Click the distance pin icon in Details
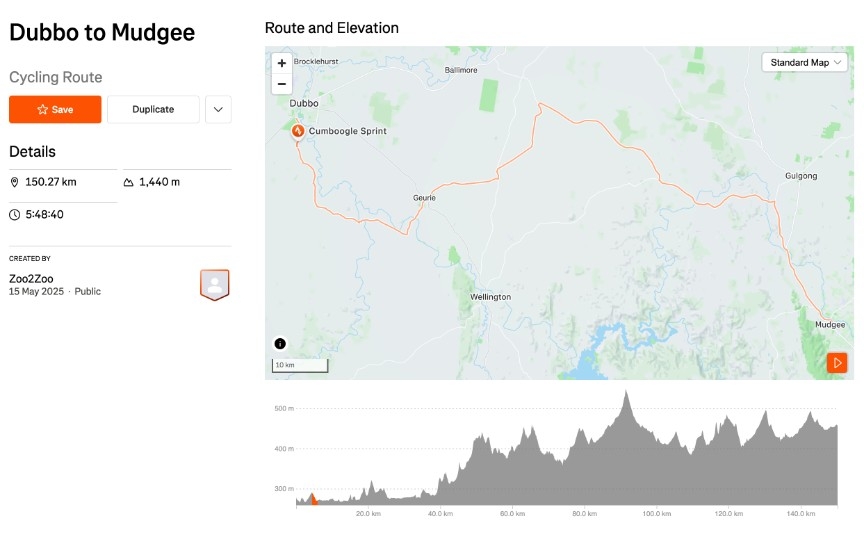The image size is (864, 540). pyautogui.click(x=15, y=182)
